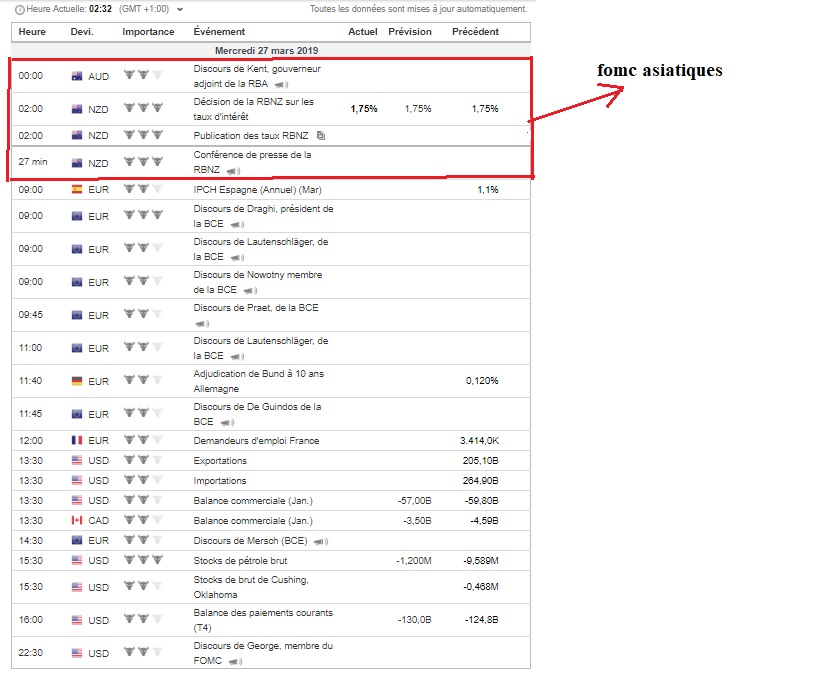The height and width of the screenshot is (675, 815).
Task: Click the Heure column header
Action: 32,32
